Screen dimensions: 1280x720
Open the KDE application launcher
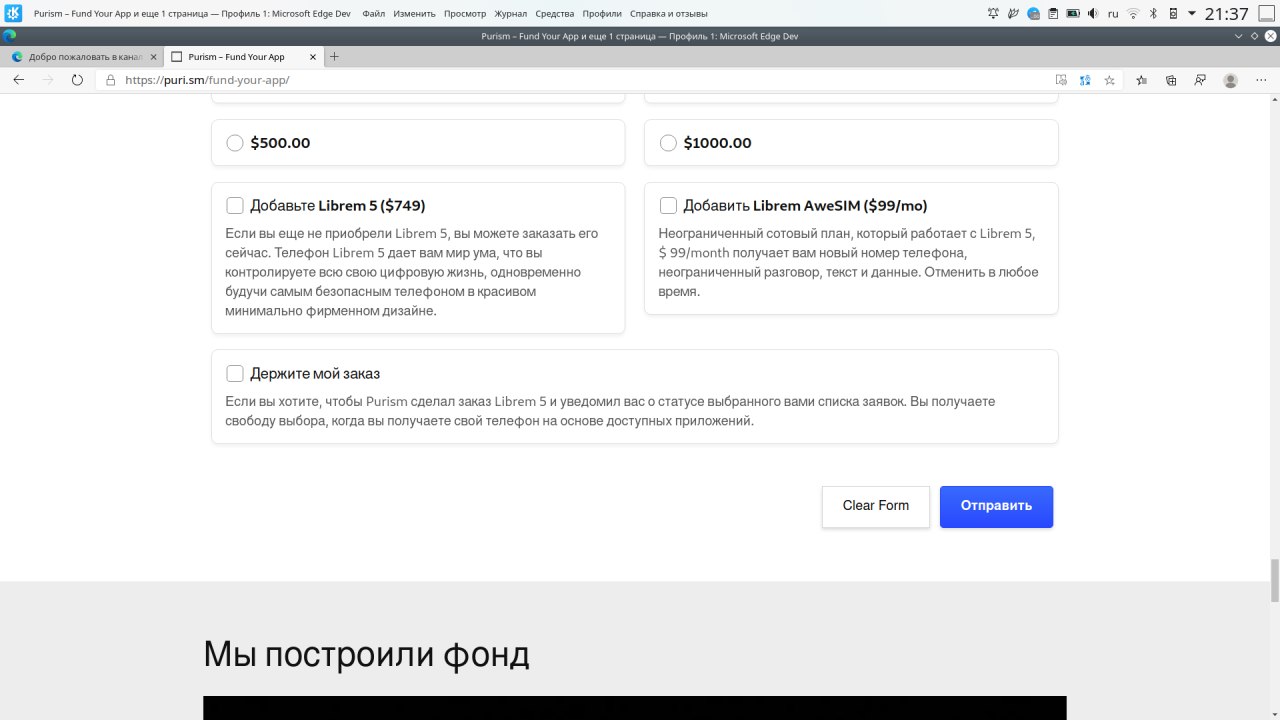click(x=13, y=13)
